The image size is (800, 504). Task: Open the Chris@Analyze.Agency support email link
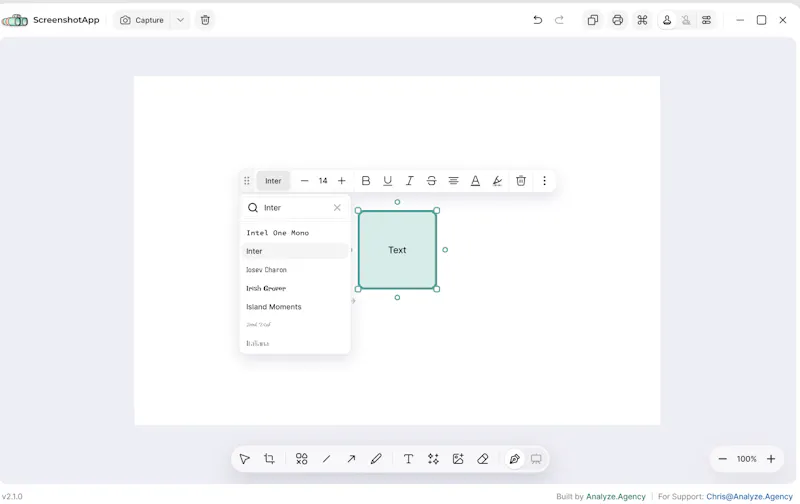tap(749, 496)
